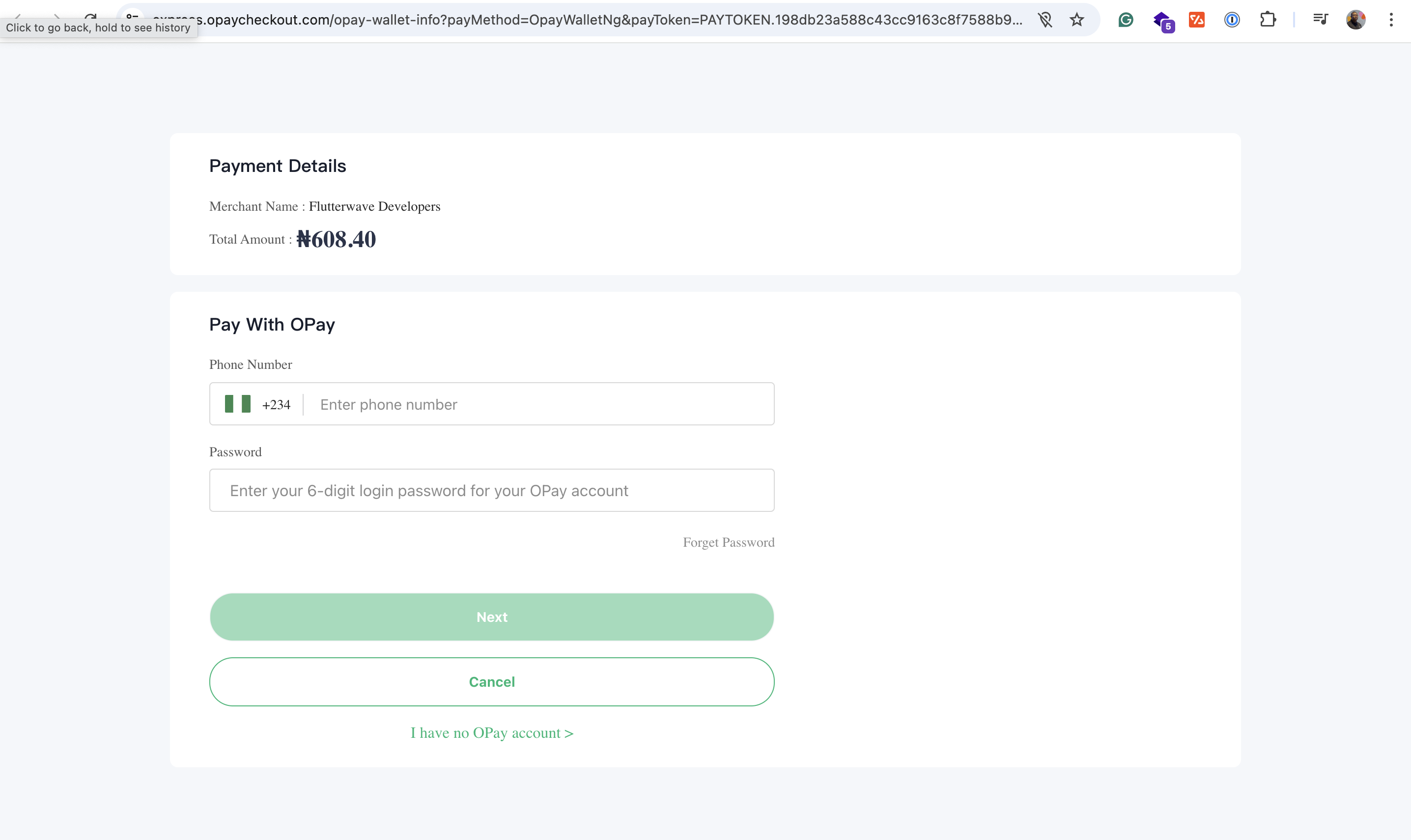1411x840 pixels.
Task: Open the Chrome profile avatar
Action: tap(1355, 20)
